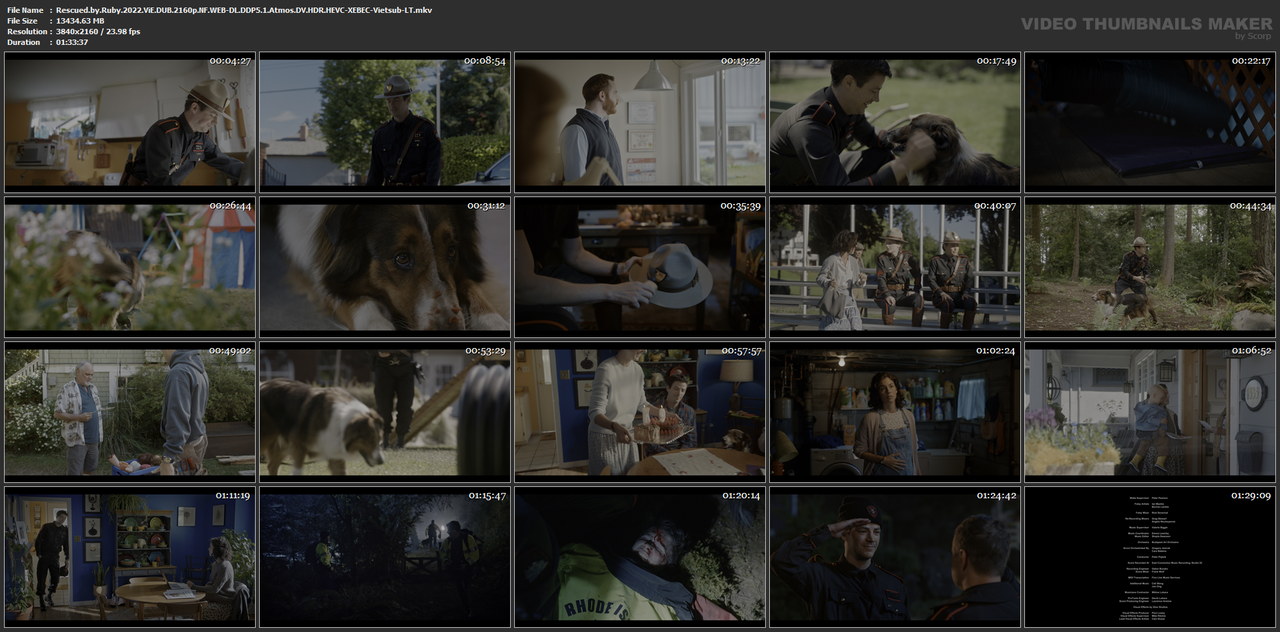Select the 01:02:24 garage thumbnail
Image resolution: width=1280 pixels, height=632 pixels.
[x=895, y=411]
